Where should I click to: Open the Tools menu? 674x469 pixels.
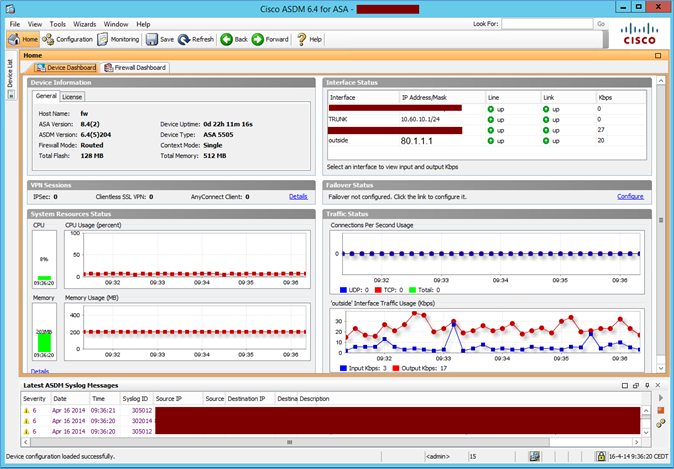(58, 24)
